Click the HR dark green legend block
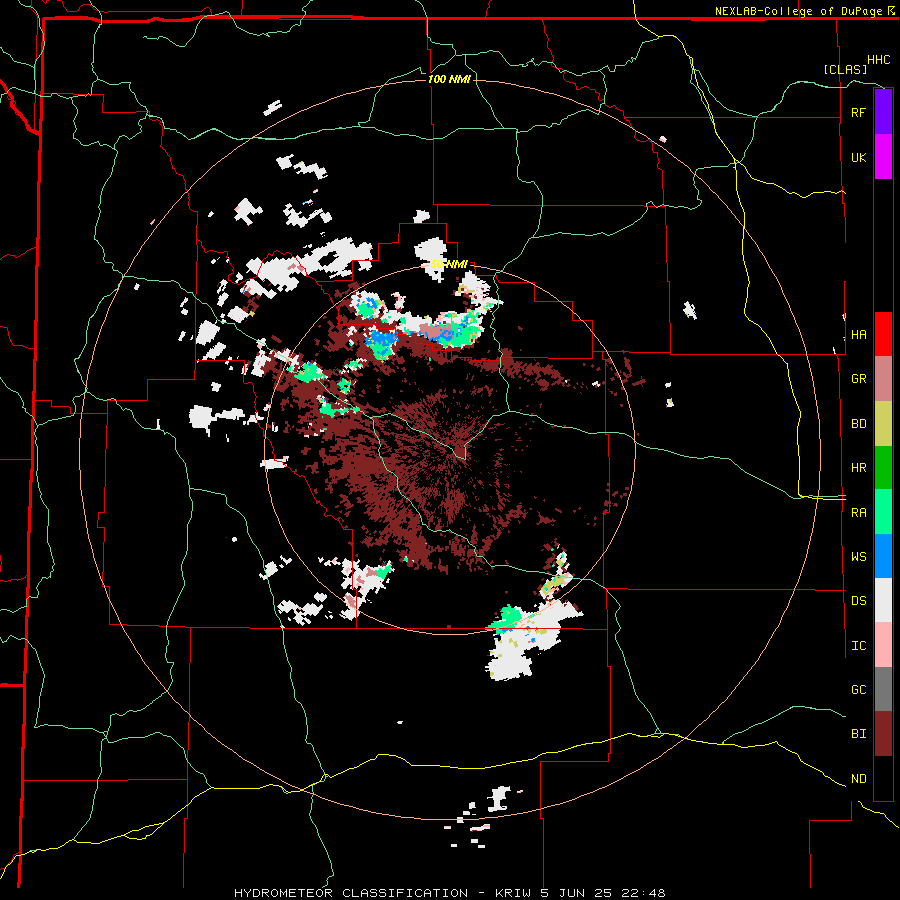The height and width of the screenshot is (900, 900). [x=883, y=467]
